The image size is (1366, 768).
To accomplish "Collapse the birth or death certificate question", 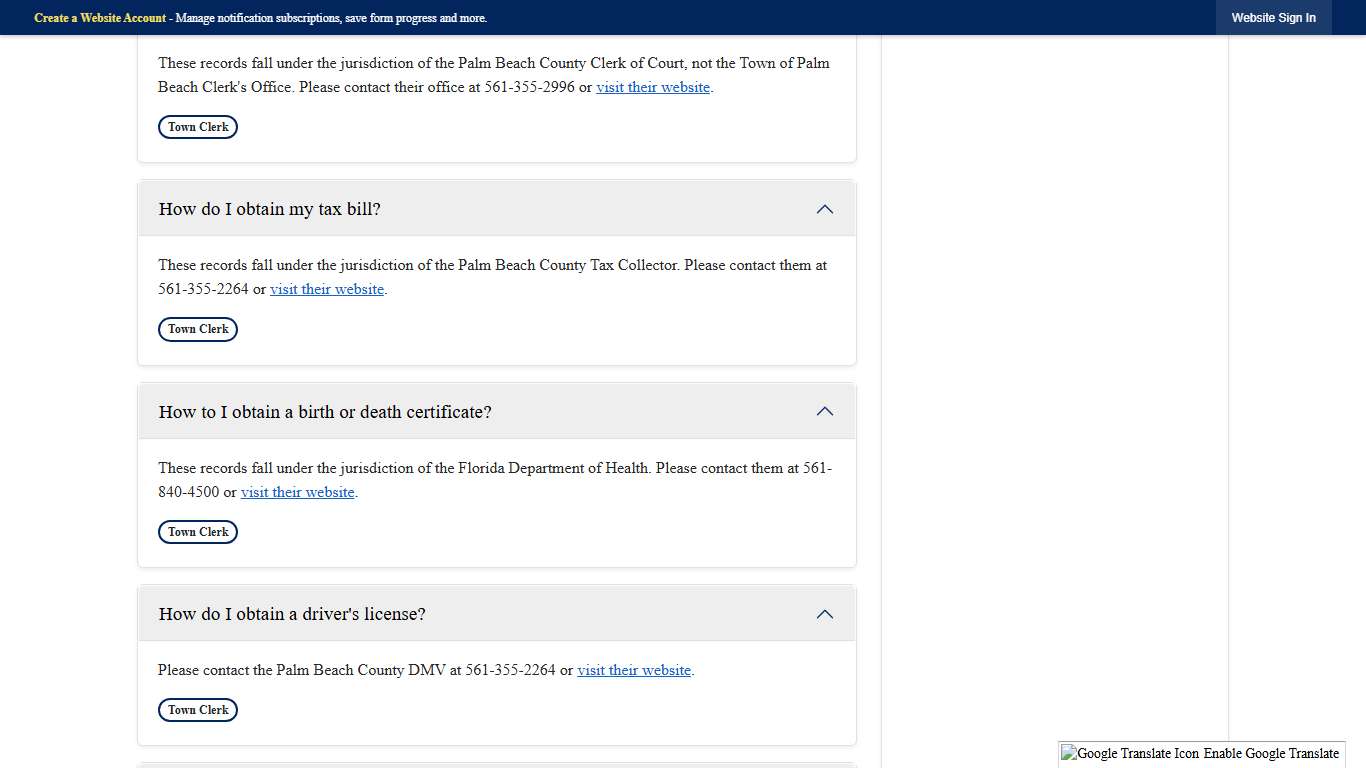I will click(824, 411).
